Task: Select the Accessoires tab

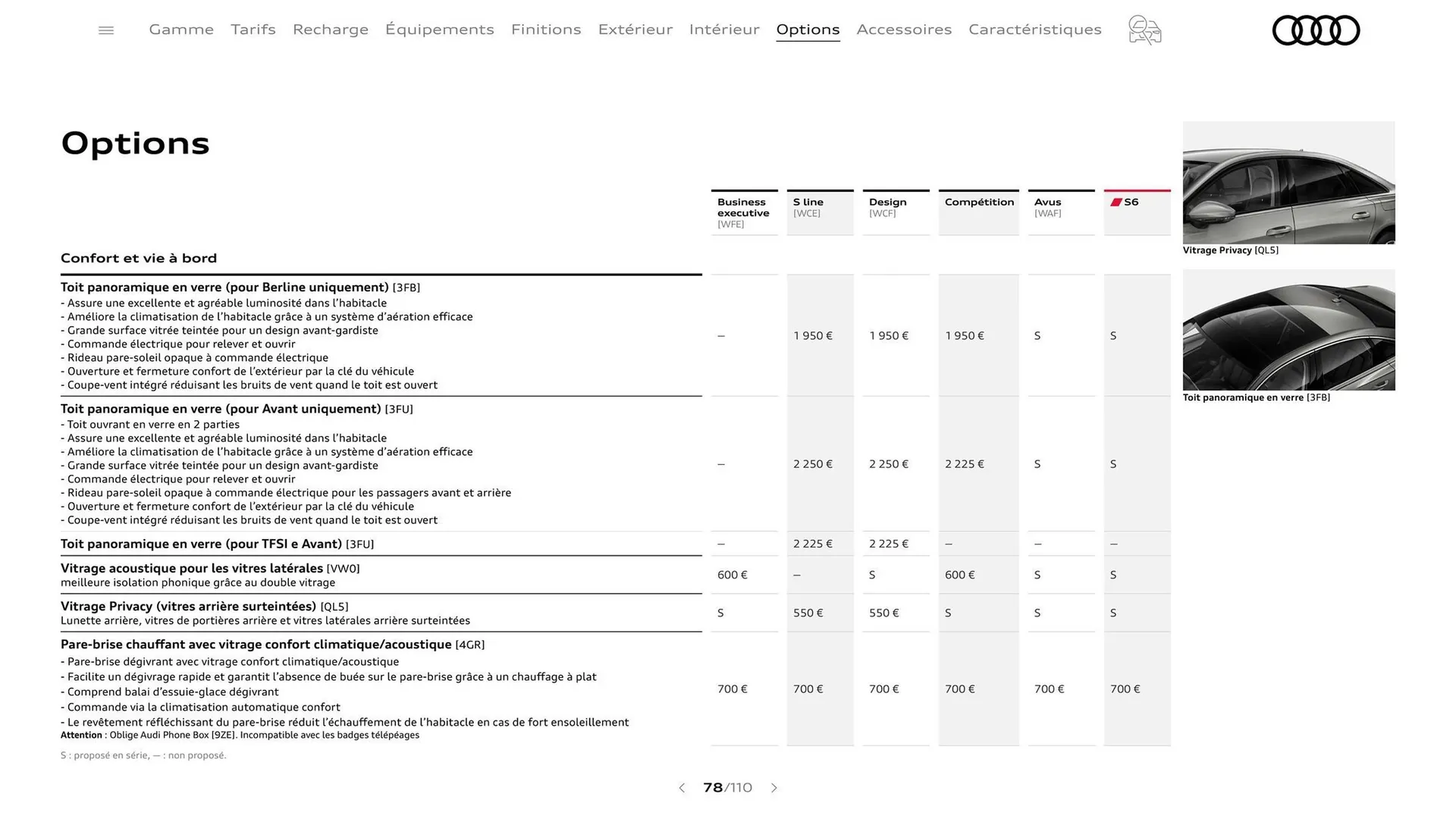Action: pyautogui.click(x=904, y=30)
